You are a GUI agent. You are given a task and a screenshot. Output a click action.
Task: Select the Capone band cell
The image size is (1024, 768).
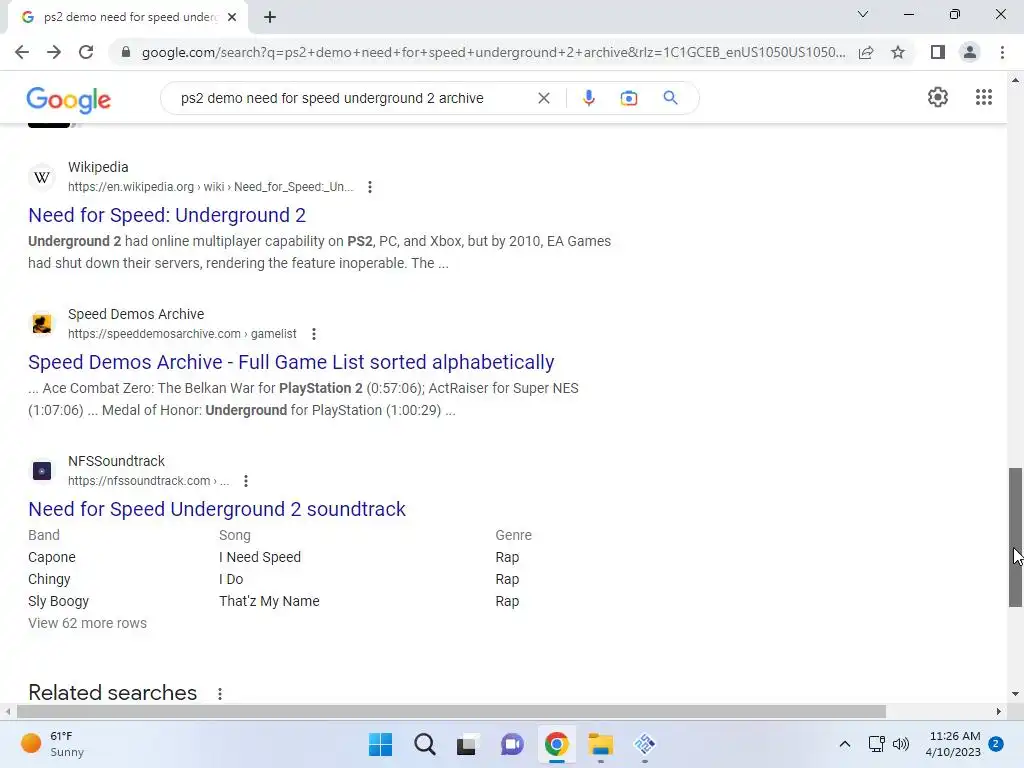[x=52, y=557]
